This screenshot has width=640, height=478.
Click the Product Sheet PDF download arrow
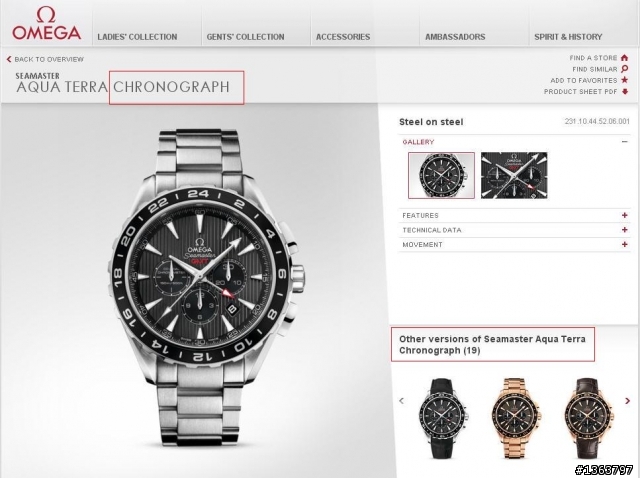tap(624, 91)
